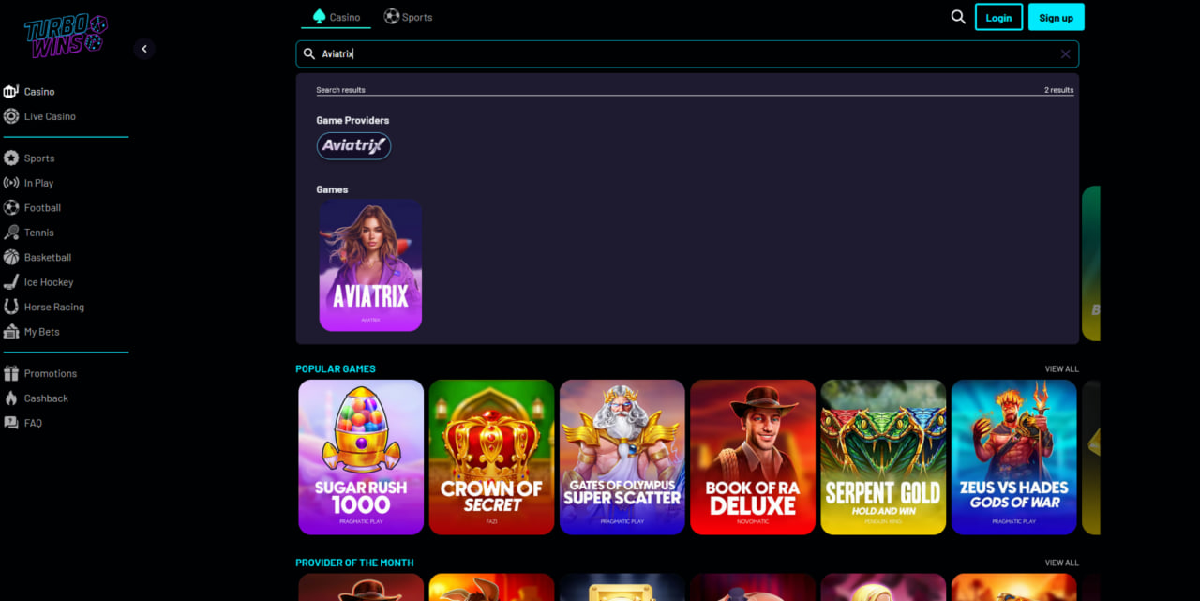
Task: Click the Provider of the Month heading
Action: [x=354, y=563]
